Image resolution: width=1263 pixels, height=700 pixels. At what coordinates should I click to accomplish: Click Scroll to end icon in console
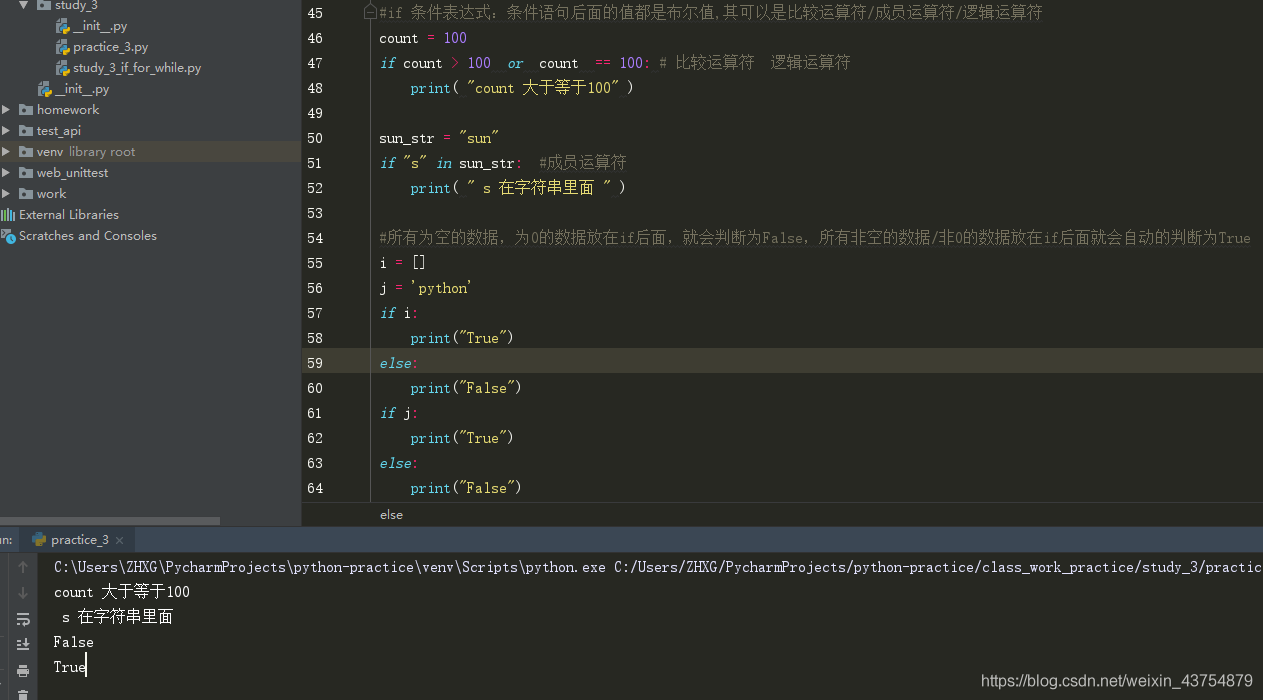click(x=23, y=645)
